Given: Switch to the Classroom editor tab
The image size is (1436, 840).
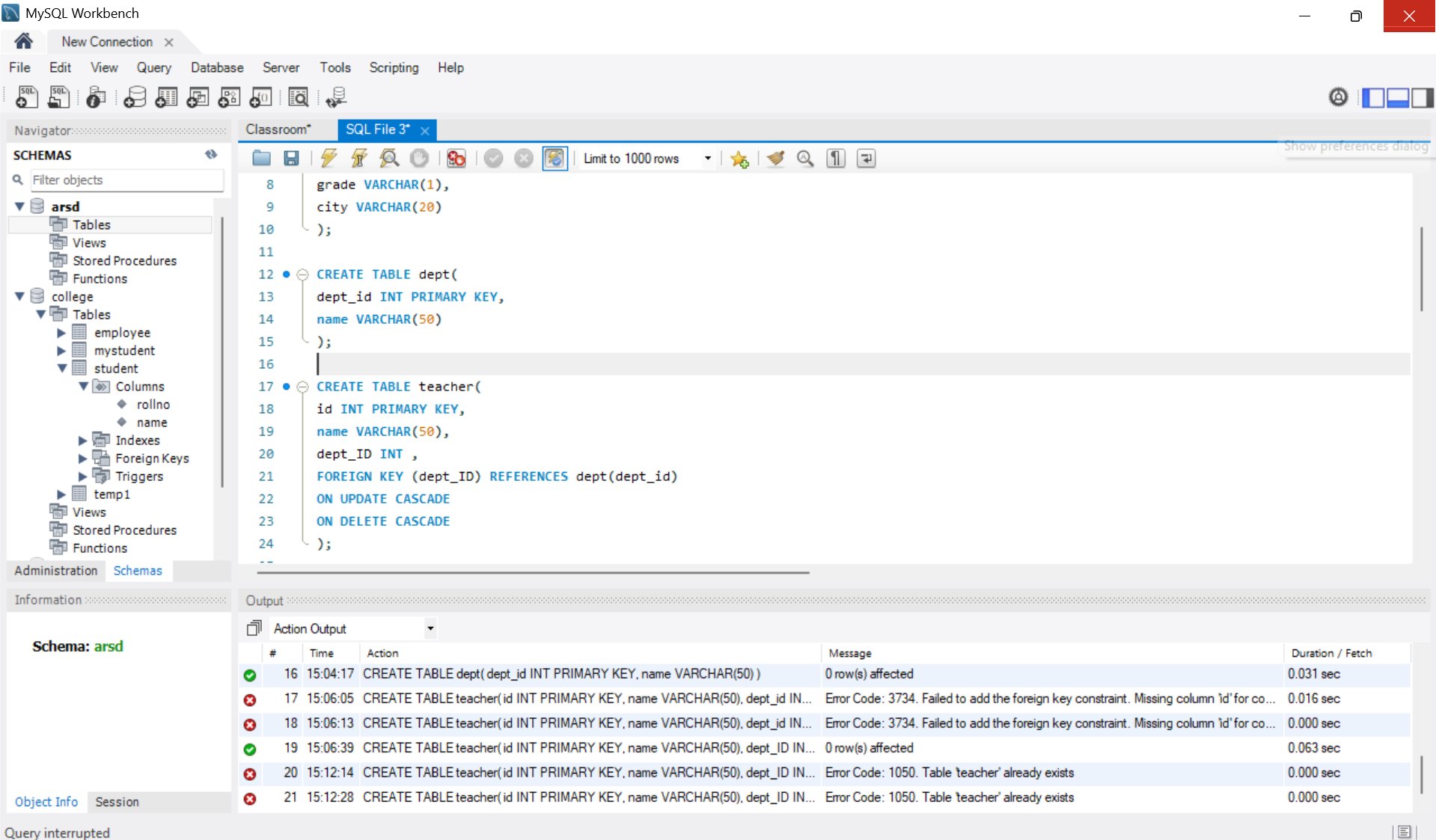Looking at the screenshot, I should [278, 129].
